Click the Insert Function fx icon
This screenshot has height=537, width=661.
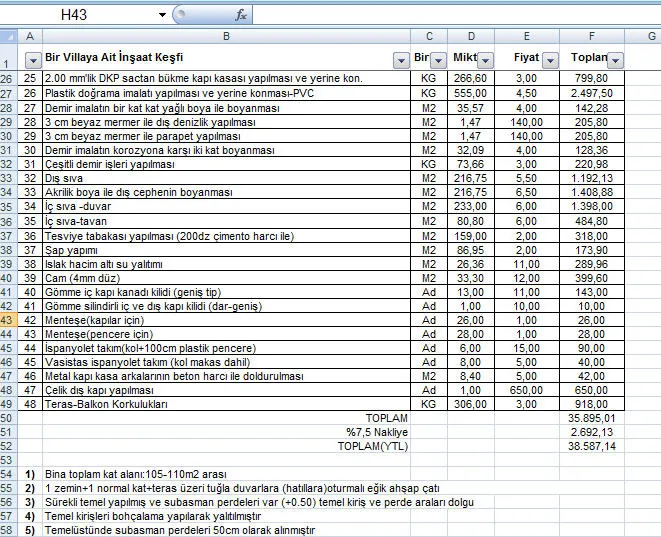241,15
